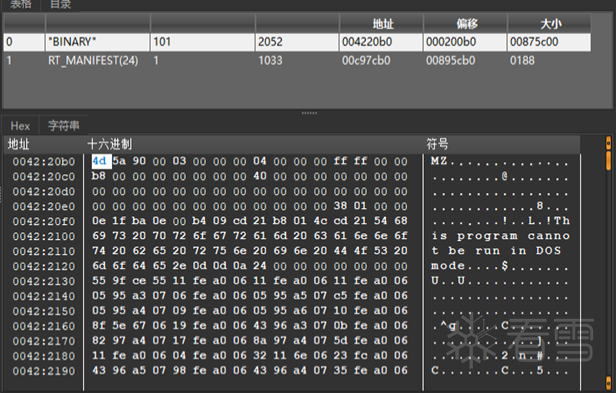Click the hex scrollbar up arrow
Screen dimensions: 616x393
(609, 143)
